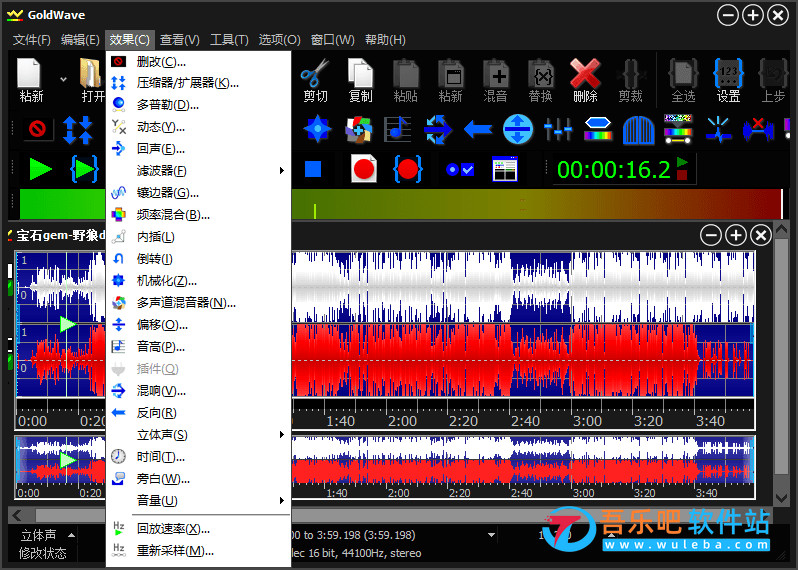
Task: Click 2:40 on the waveform timeline
Action: tap(525, 421)
